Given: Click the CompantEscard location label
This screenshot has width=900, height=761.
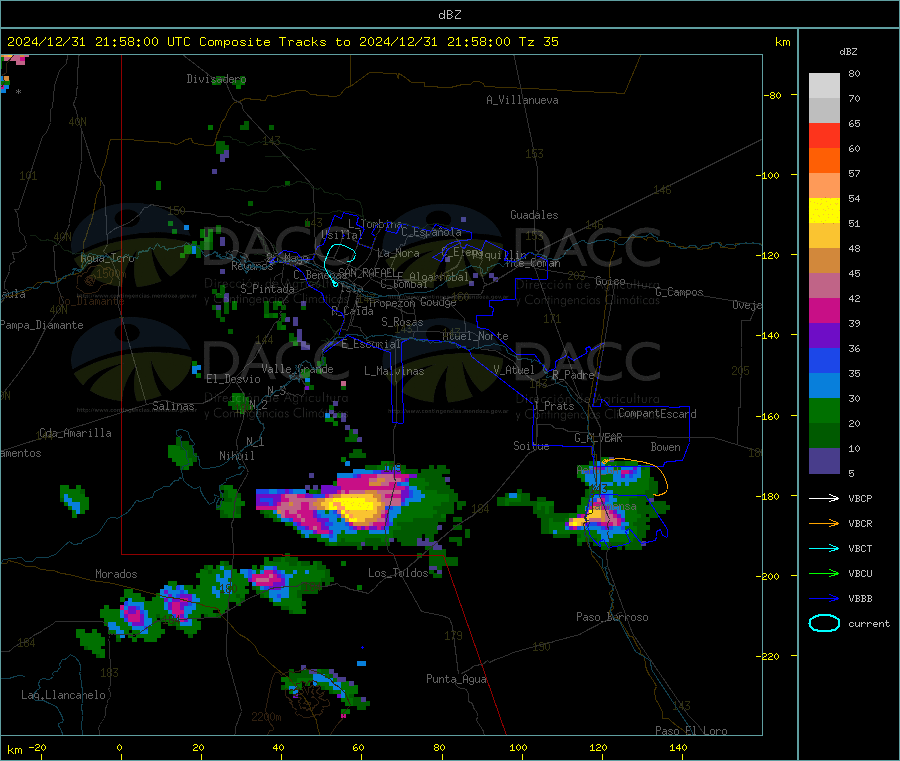Looking at the screenshot, I should (x=657, y=413).
